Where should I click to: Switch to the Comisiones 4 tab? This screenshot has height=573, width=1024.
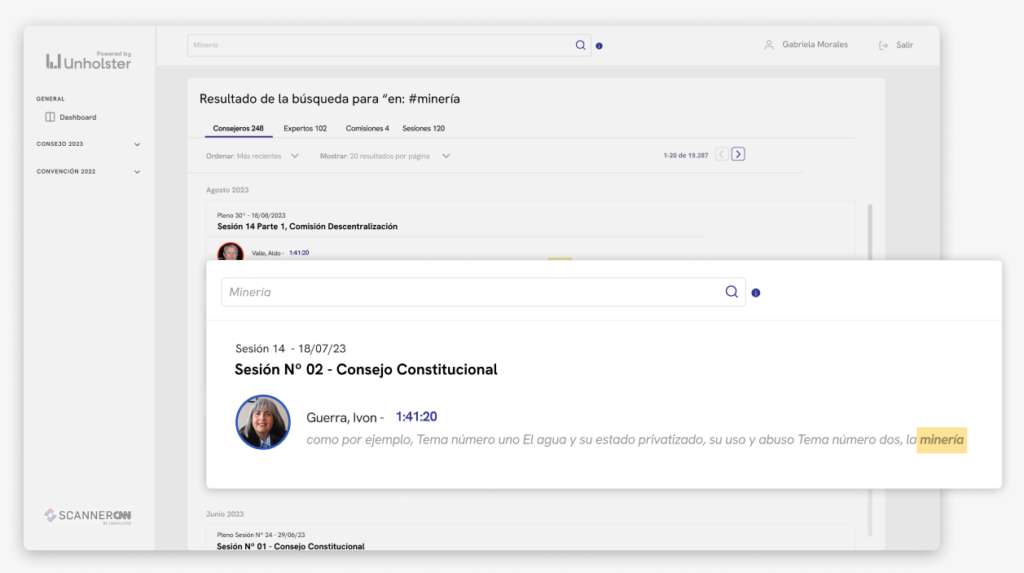(x=367, y=128)
